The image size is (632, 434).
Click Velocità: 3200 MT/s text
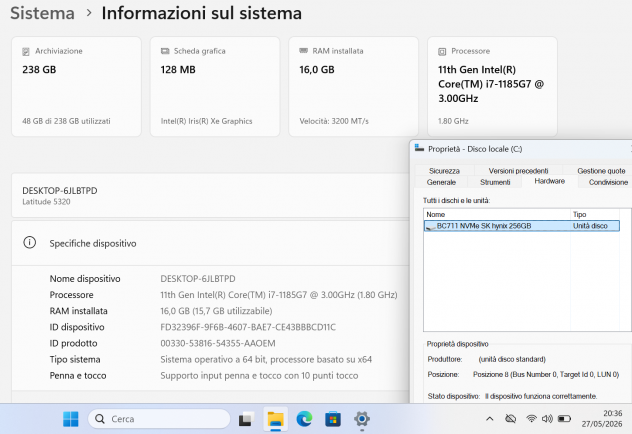334,121
